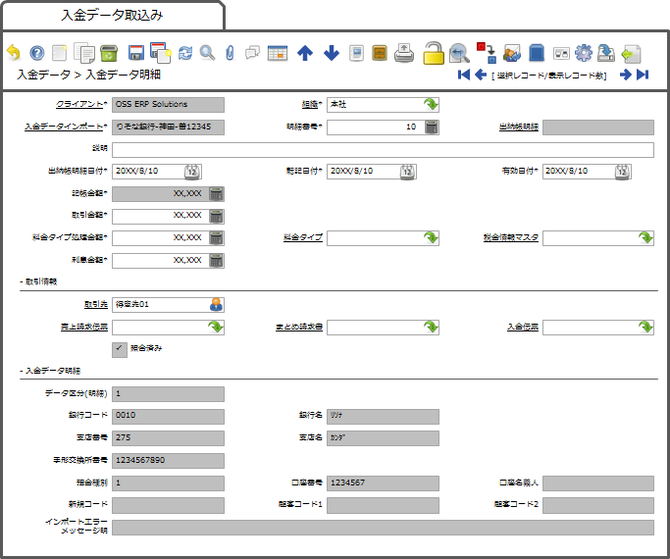Go to parent record with blue up arrow
The height and width of the screenshot is (559, 670).
tap(305, 53)
